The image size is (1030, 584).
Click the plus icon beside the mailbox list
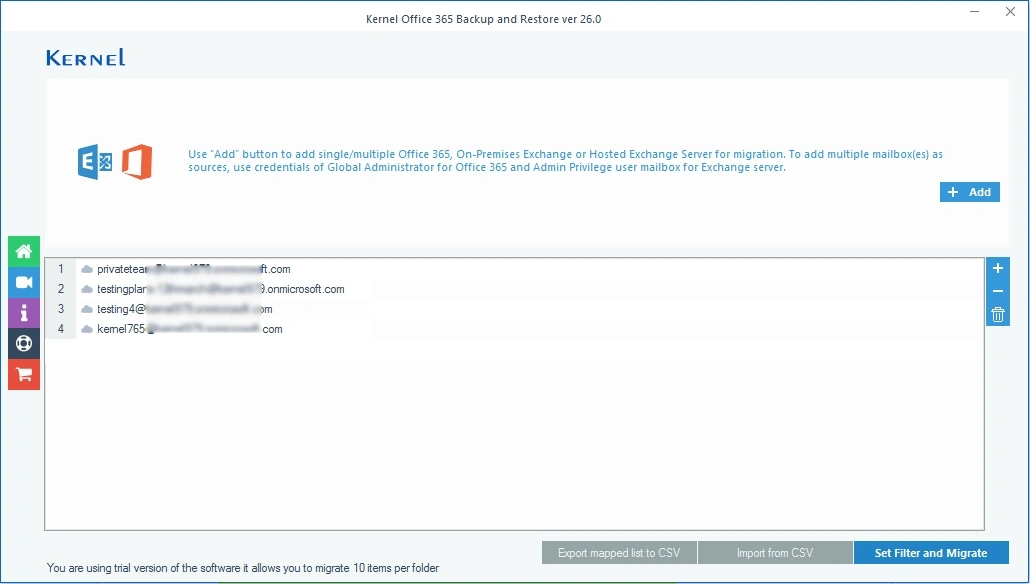(998, 268)
